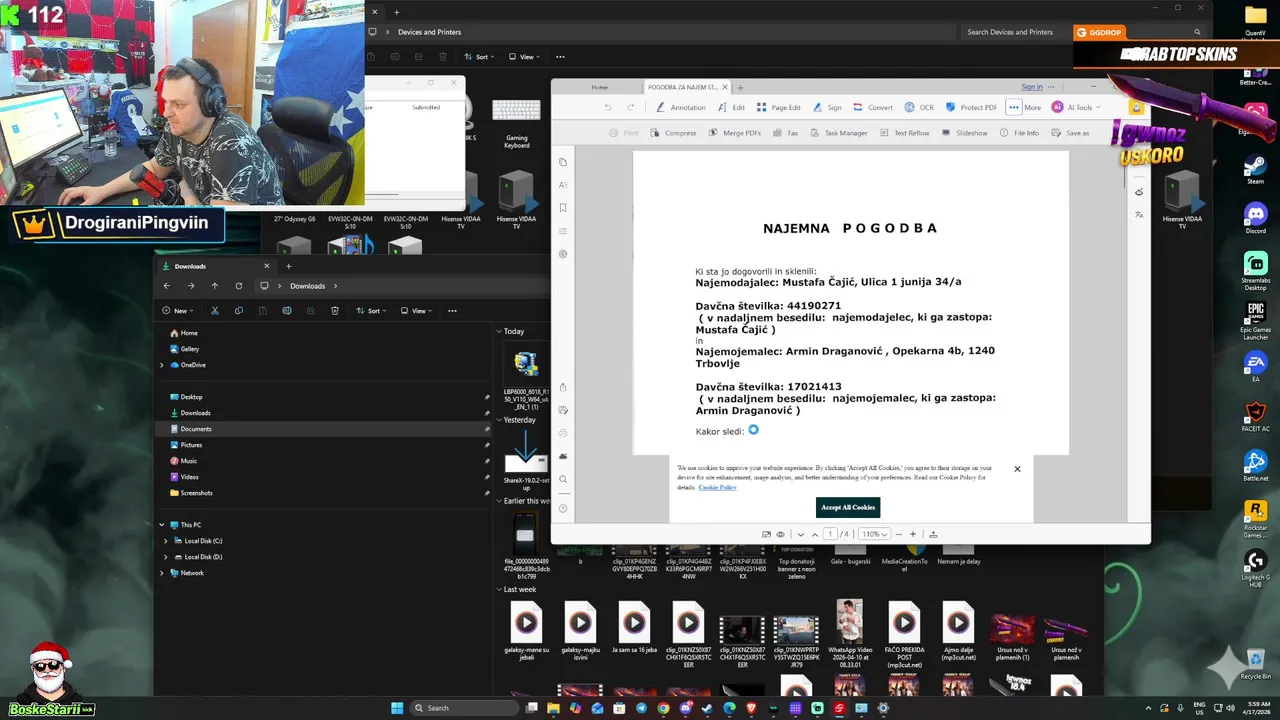Select the Rename icon in Downloads toolbar
Screen dimensions: 1280x720
coord(287,311)
